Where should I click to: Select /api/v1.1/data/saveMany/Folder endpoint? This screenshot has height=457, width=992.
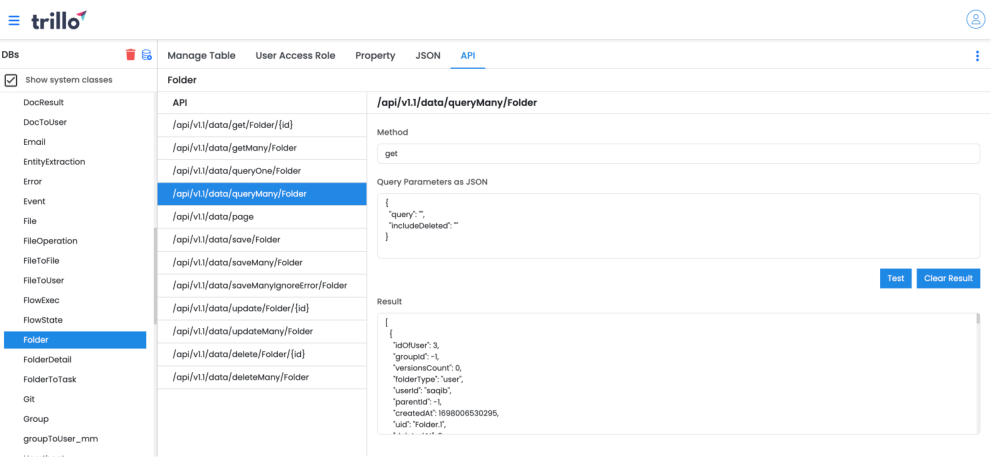(262, 263)
